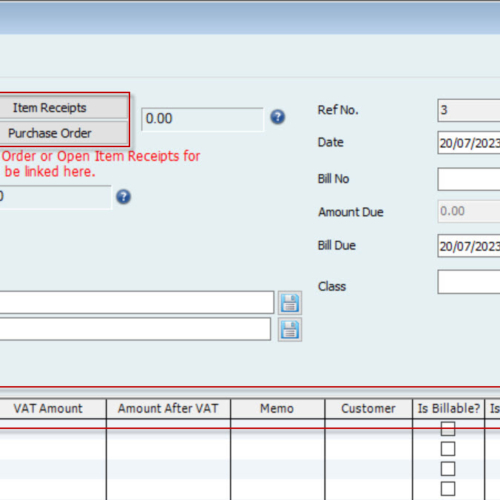Tick the second Is Billable checkbox
This screenshot has height=500, width=500.
448,449
